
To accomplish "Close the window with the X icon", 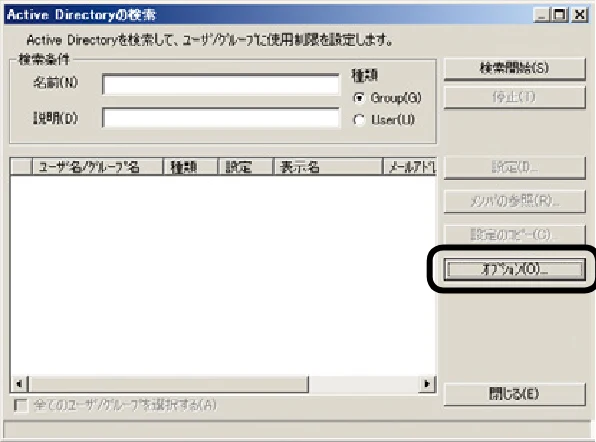I will click(580, 15).
